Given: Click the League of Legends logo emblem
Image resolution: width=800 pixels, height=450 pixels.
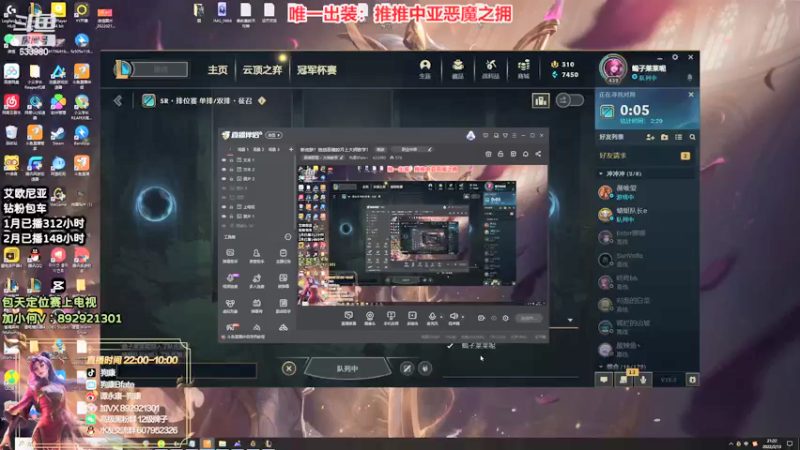Looking at the screenshot, I should click(x=122, y=69).
